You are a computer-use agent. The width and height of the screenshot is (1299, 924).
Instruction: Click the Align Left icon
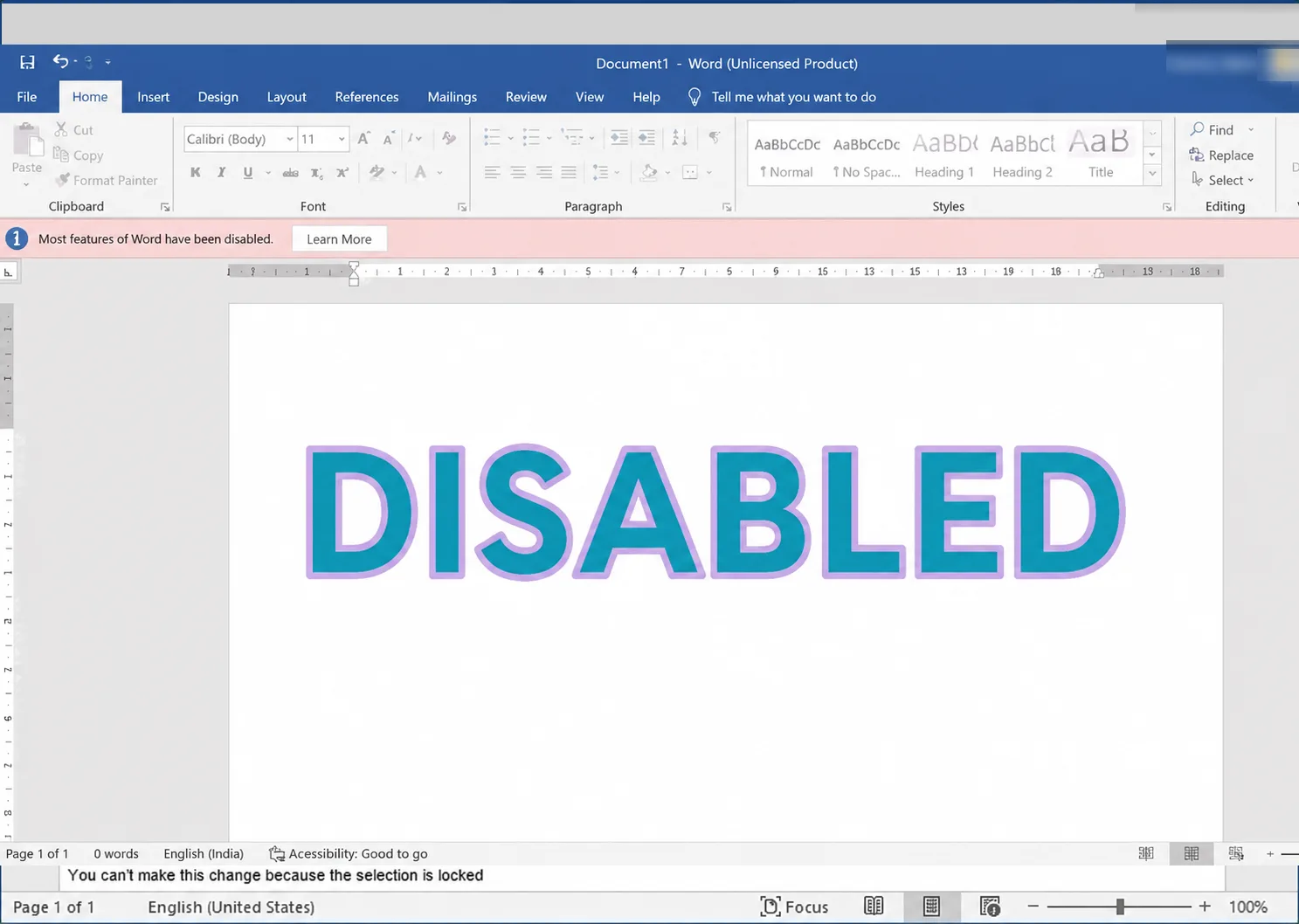click(x=493, y=172)
